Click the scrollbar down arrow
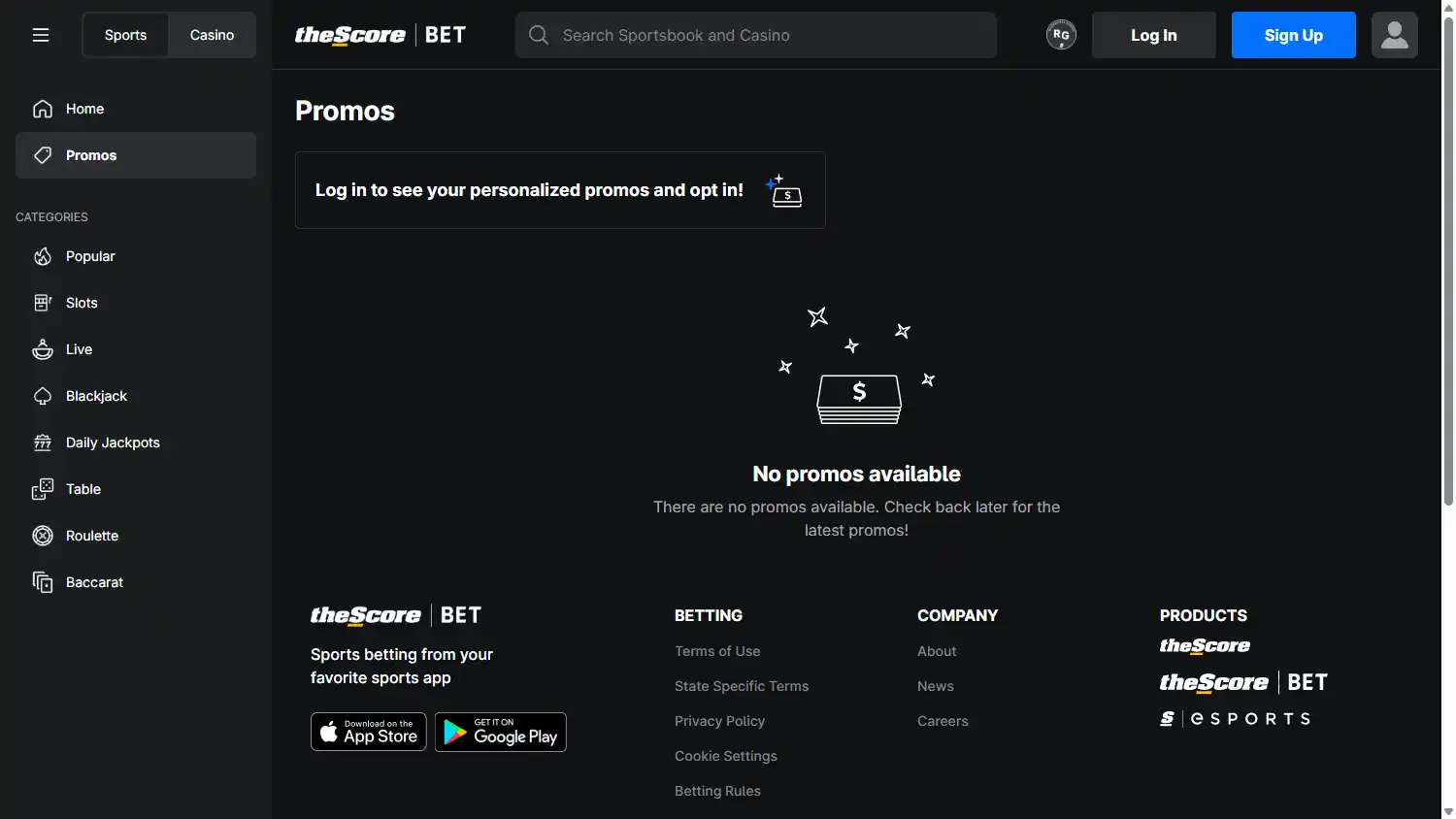The width and height of the screenshot is (1456, 819). click(1448, 811)
